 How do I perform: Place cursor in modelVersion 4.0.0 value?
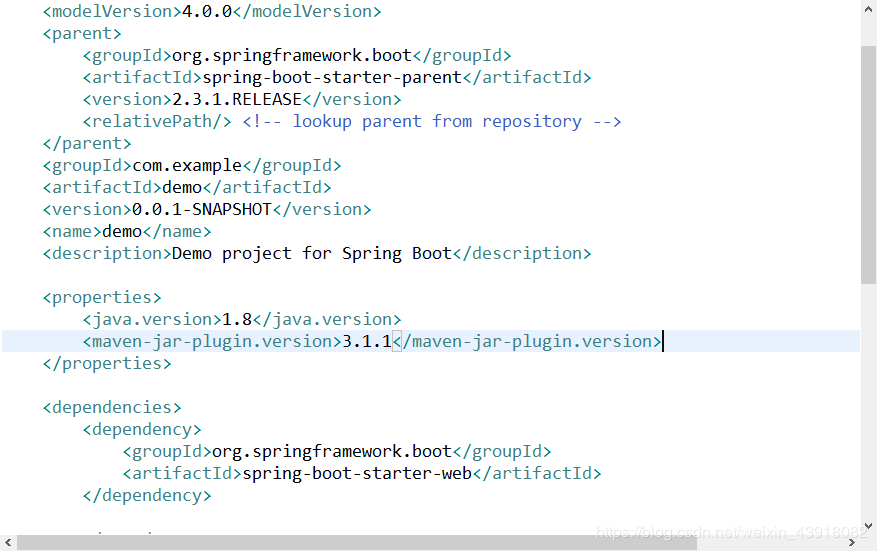point(207,11)
